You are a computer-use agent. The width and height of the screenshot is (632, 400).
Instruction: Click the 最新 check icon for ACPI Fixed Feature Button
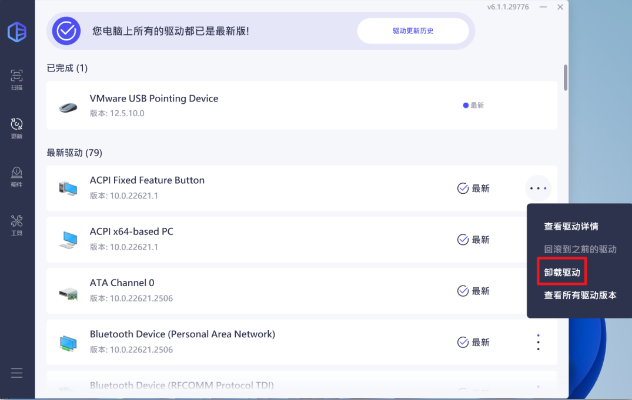[x=463, y=188]
